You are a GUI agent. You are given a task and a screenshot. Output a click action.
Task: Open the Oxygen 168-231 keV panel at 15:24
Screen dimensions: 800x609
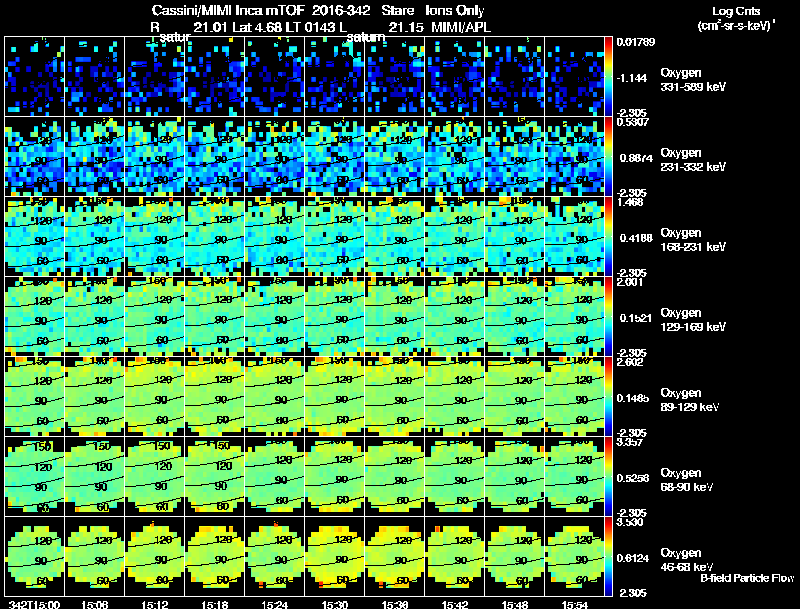coord(274,237)
